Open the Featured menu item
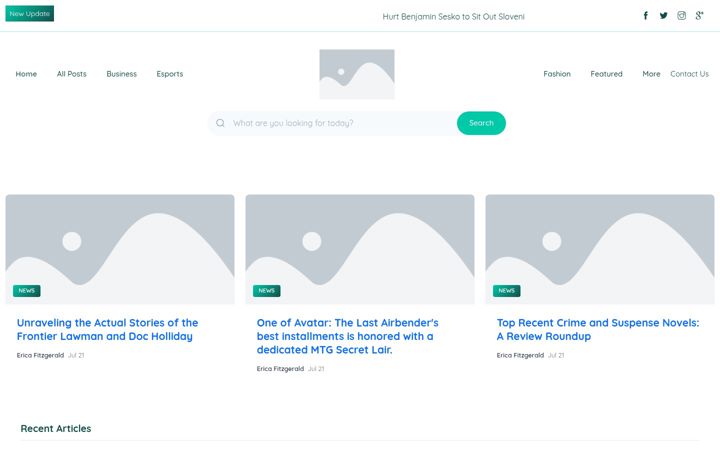Viewport: 720px width, 450px height. [x=606, y=74]
